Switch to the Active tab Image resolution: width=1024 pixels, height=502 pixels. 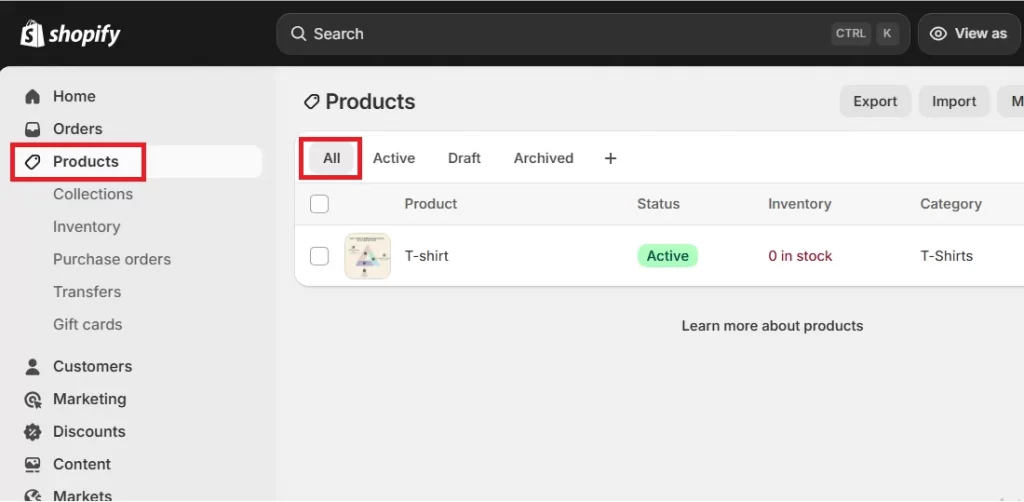(x=394, y=158)
